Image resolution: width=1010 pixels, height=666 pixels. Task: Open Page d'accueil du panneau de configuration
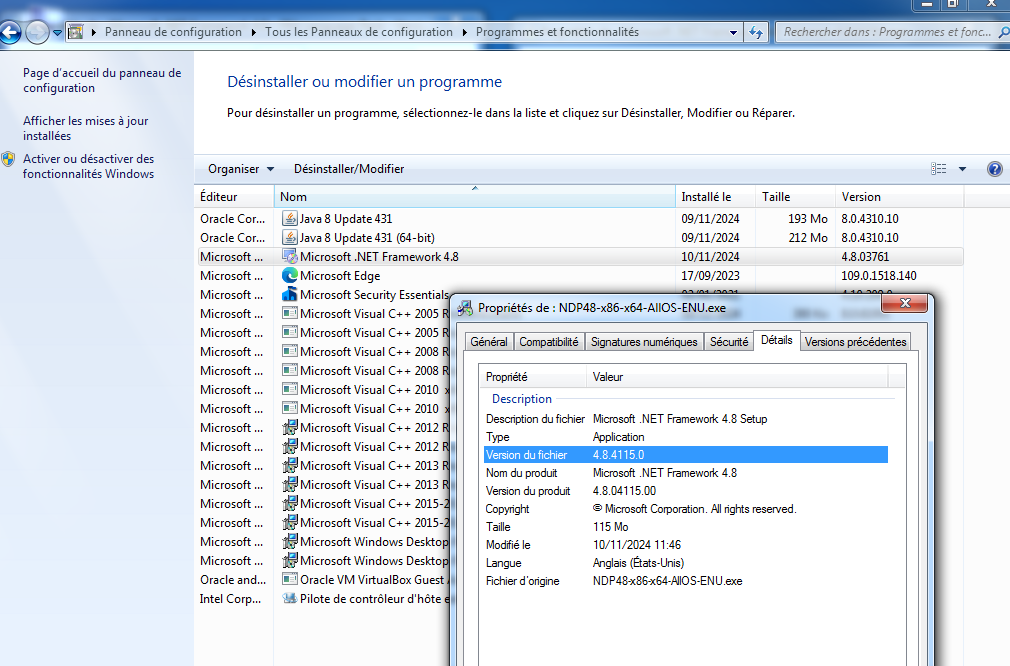coord(102,81)
